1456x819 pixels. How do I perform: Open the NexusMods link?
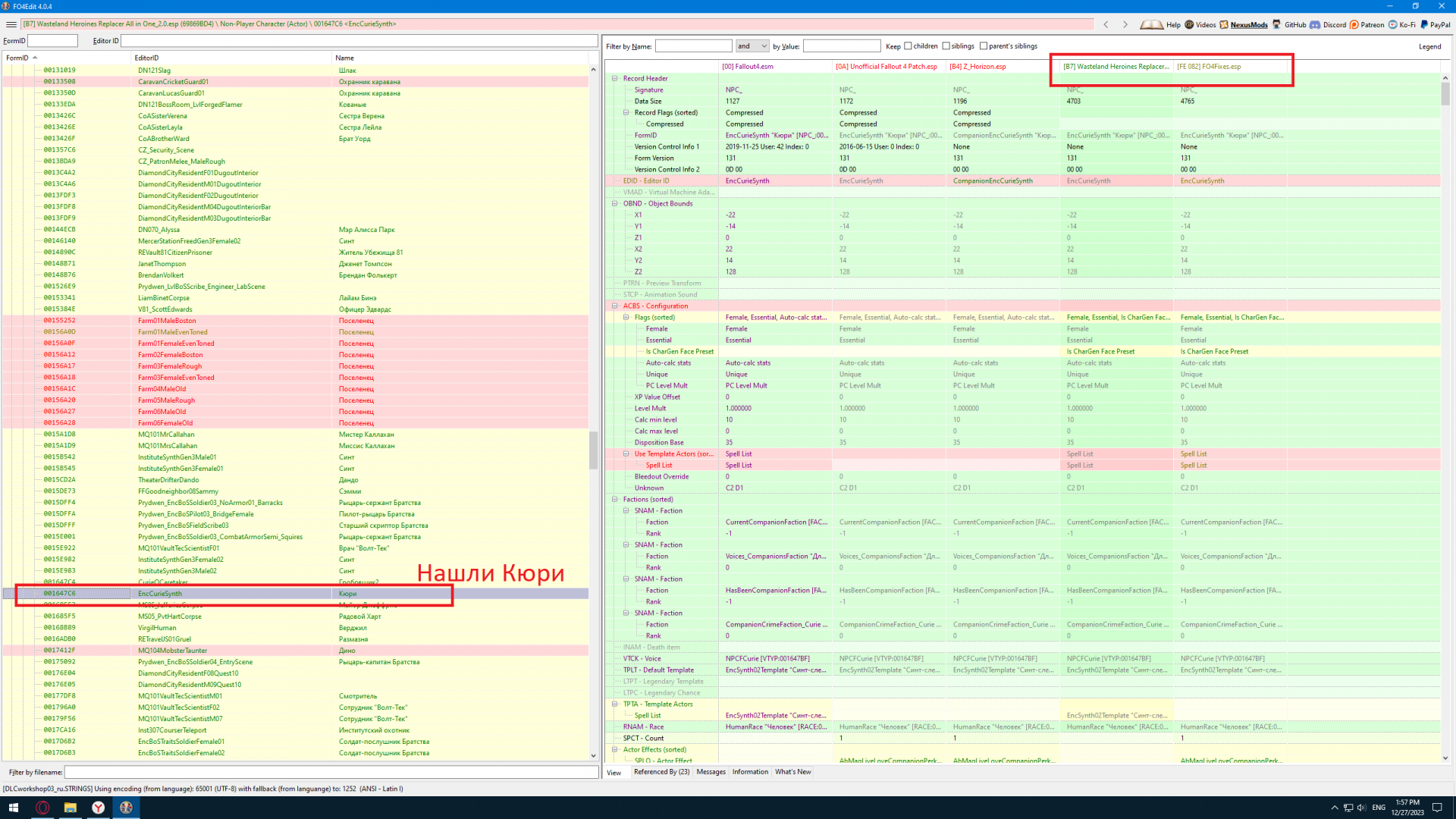[x=1248, y=24]
